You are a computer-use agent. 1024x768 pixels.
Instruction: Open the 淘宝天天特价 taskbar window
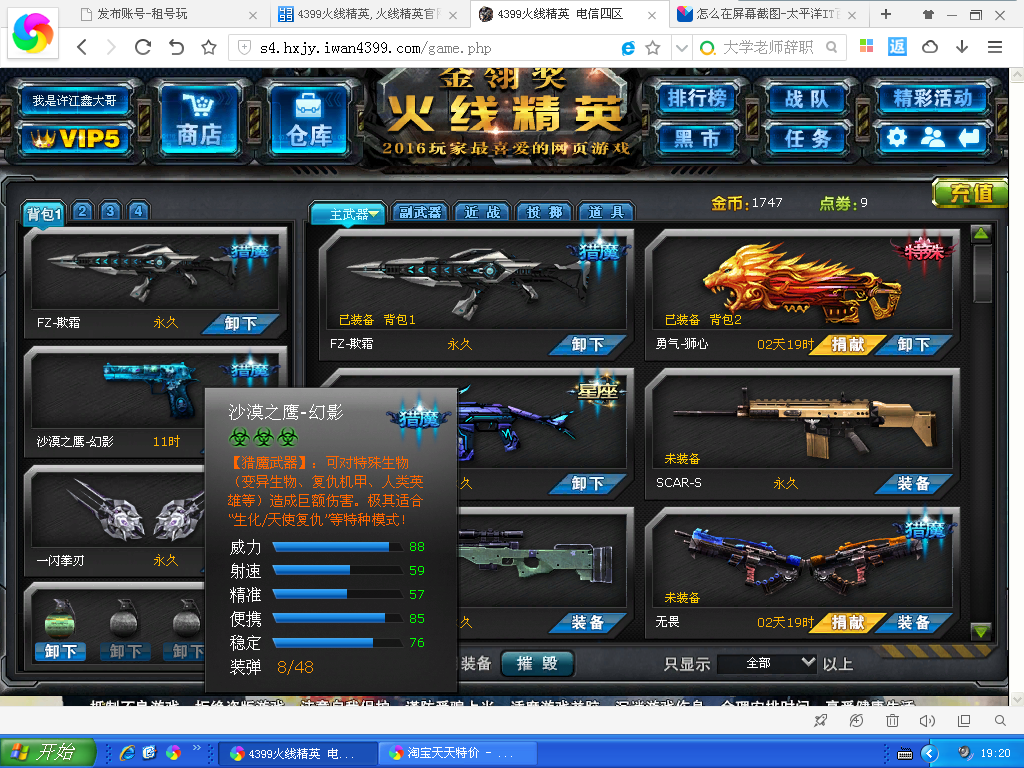(x=457, y=753)
